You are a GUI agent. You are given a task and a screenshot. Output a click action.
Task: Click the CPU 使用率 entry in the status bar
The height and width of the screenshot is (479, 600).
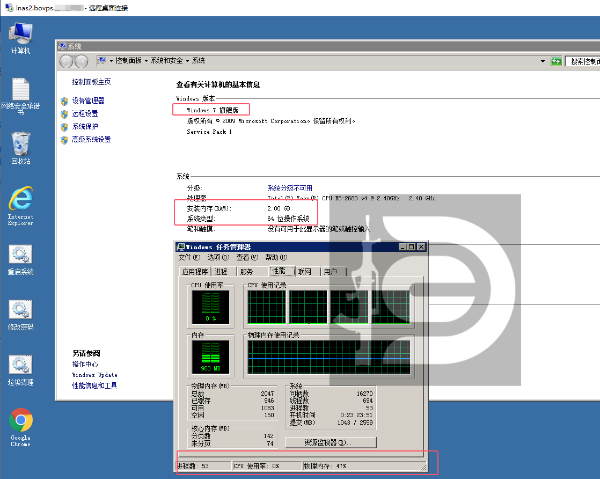pyautogui.click(x=267, y=466)
